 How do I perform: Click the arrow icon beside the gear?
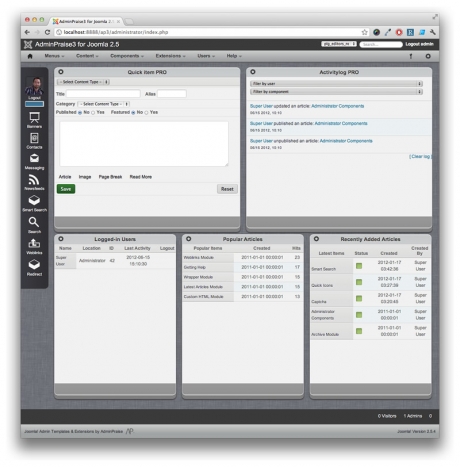click(411, 56)
